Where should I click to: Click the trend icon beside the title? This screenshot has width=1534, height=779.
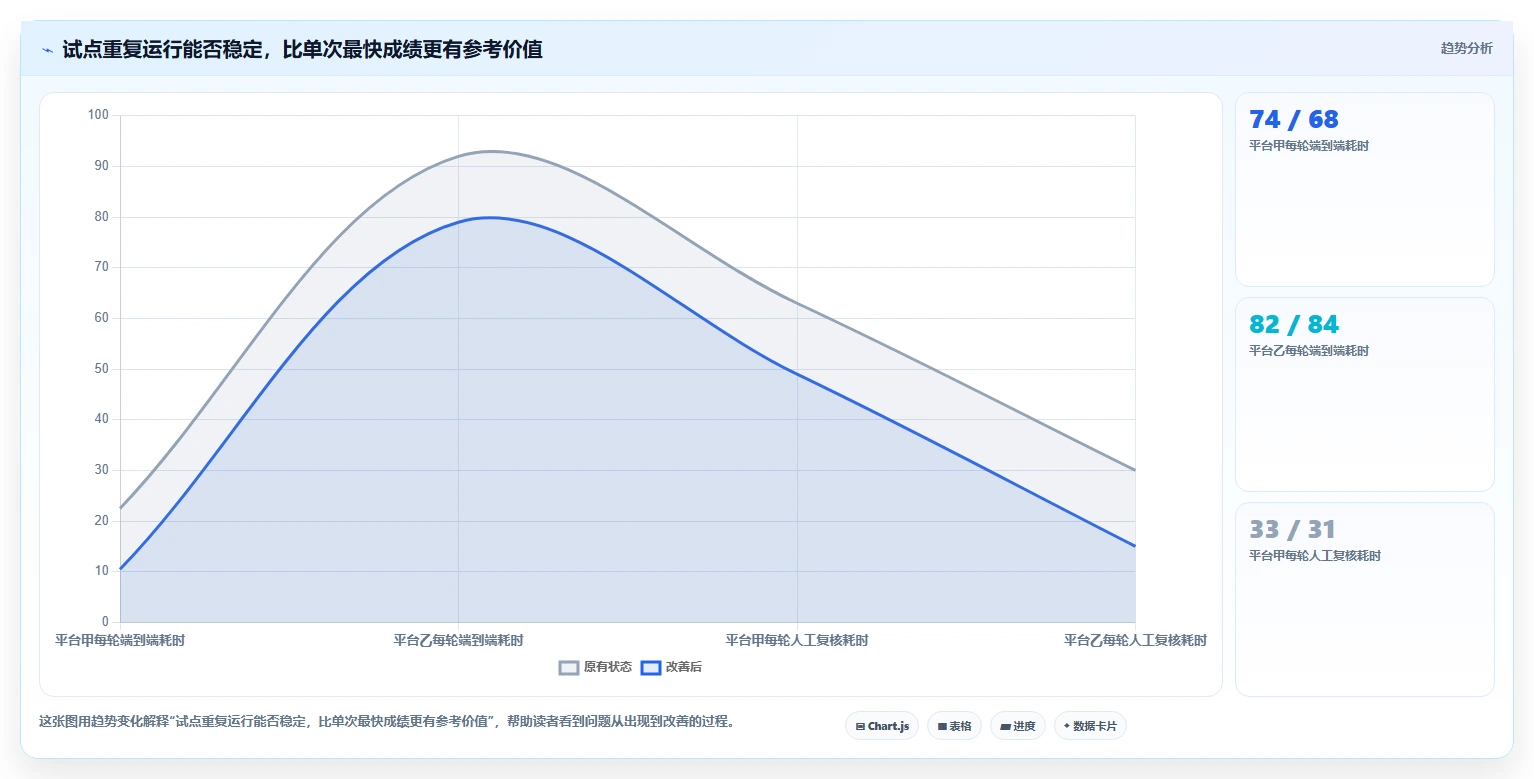click(x=47, y=50)
